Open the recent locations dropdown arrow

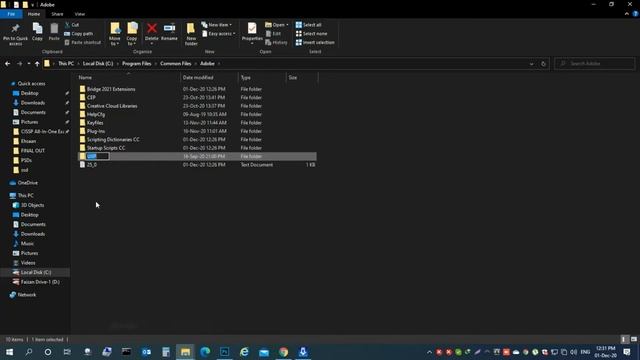(29, 64)
